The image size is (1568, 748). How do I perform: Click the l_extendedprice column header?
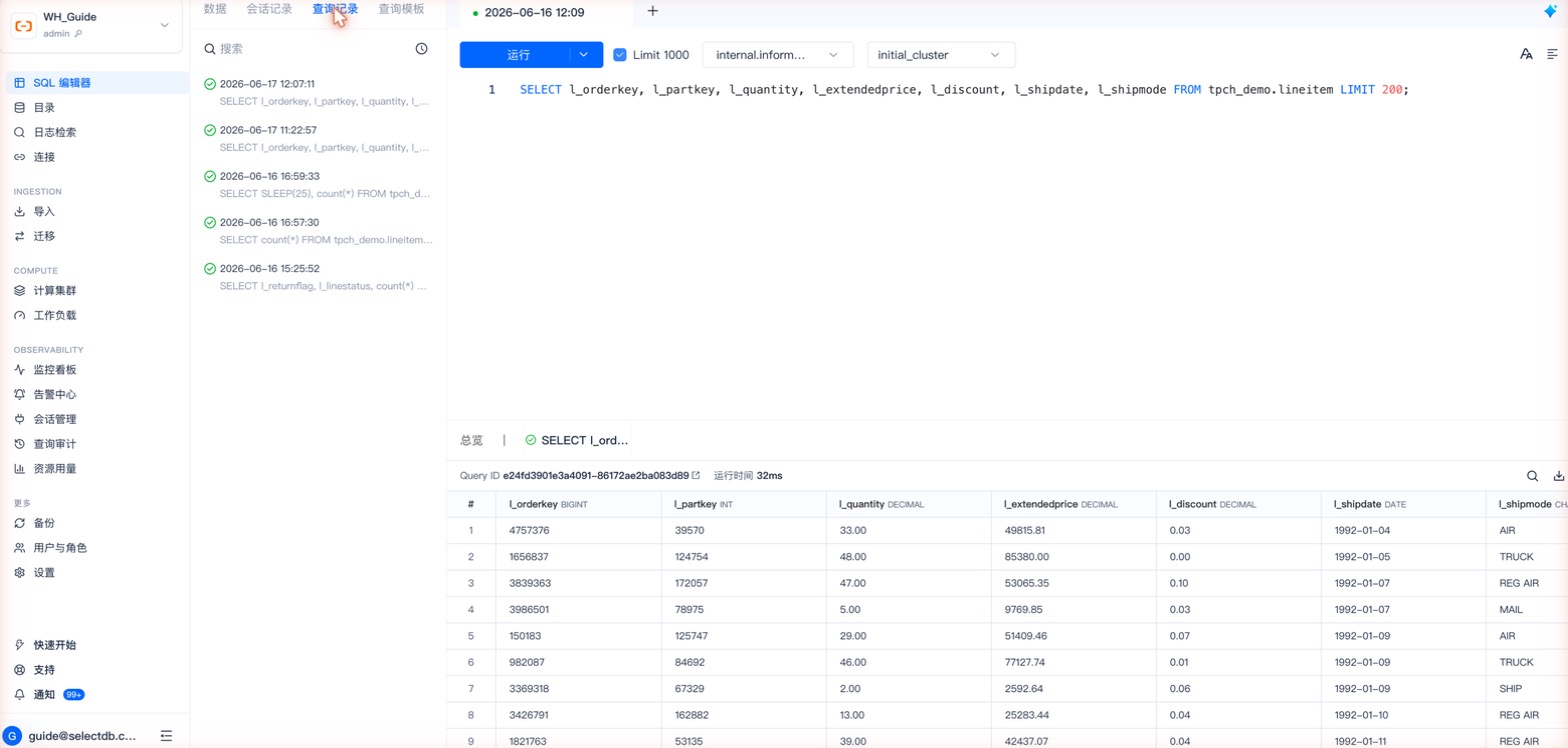tap(1073, 504)
